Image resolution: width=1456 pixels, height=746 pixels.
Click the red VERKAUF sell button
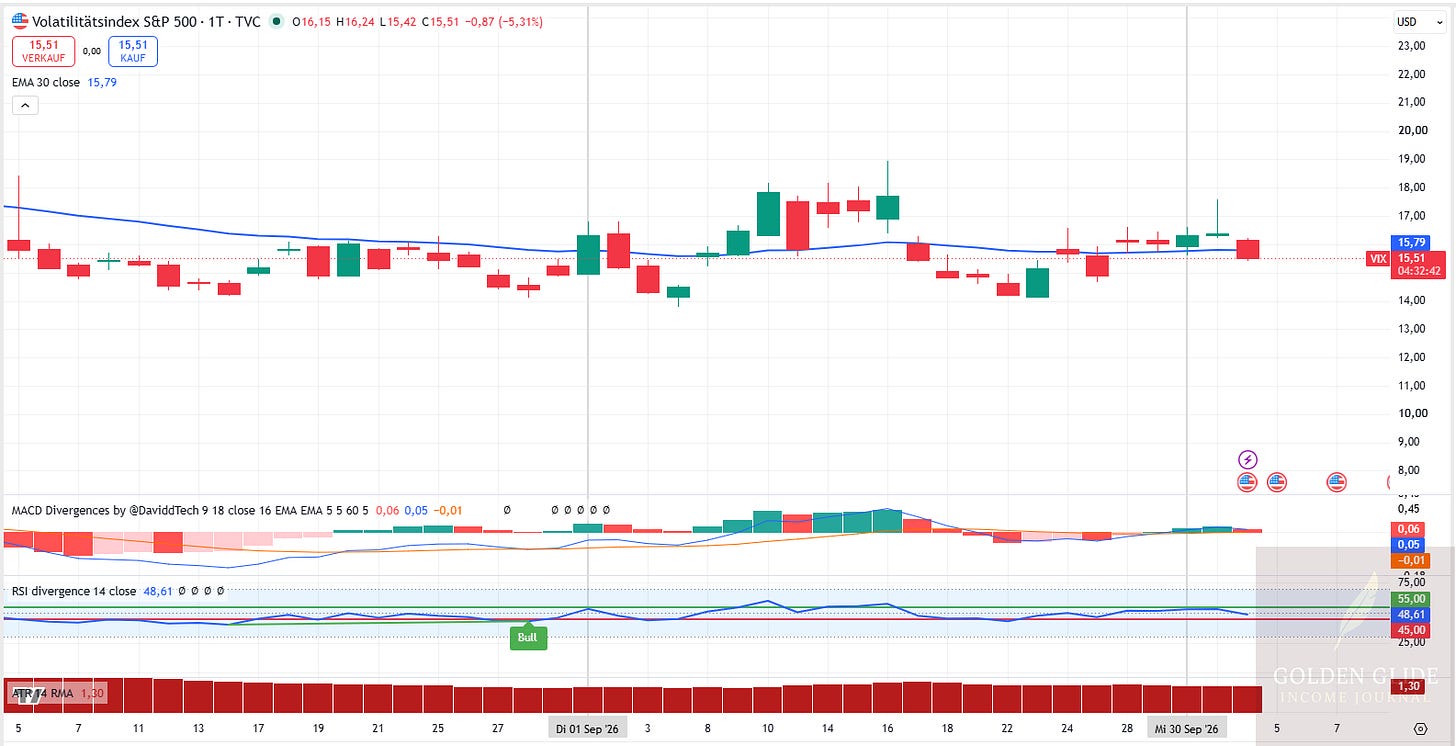click(42, 51)
